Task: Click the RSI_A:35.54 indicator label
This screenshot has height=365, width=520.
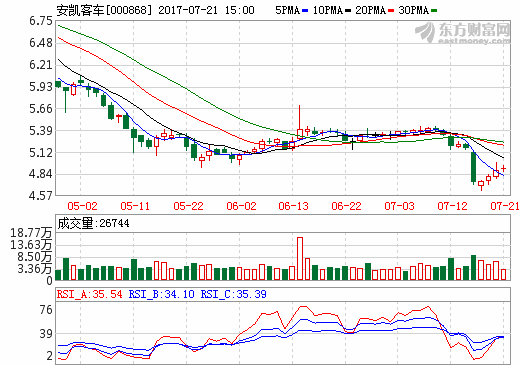Action: 90,294
